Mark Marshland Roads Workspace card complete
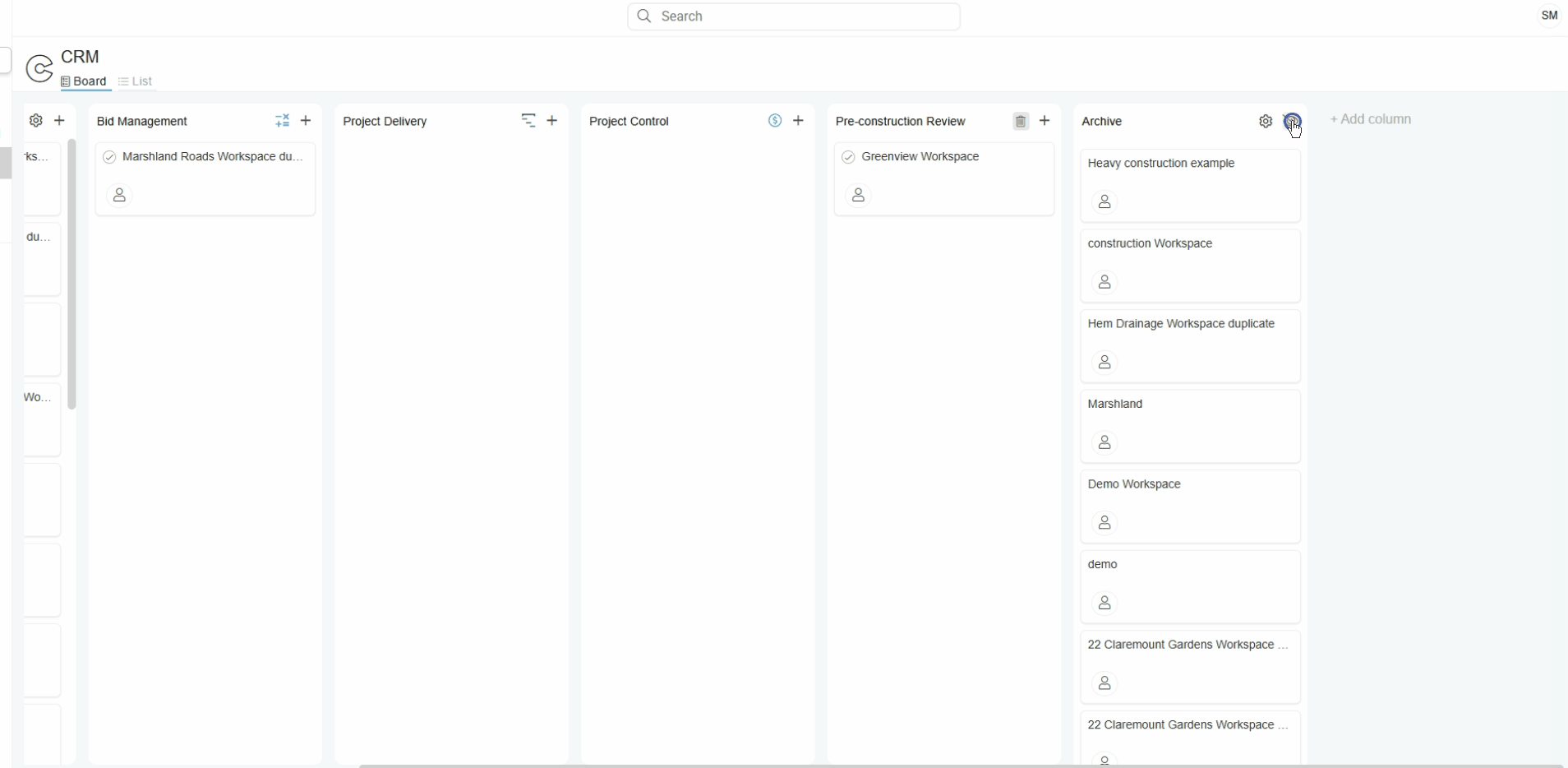The width and height of the screenshot is (1568, 768). click(x=110, y=157)
